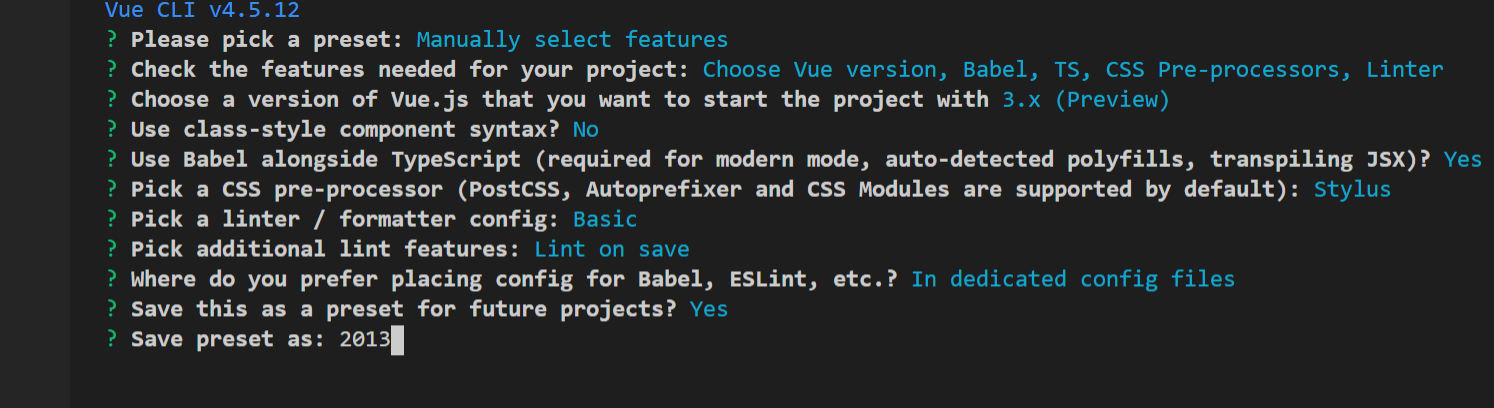Click the '3.x (Preview)' version answer
Image resolution: width=1494 pixels, height=408 pixels.
tap(1086, 100)
